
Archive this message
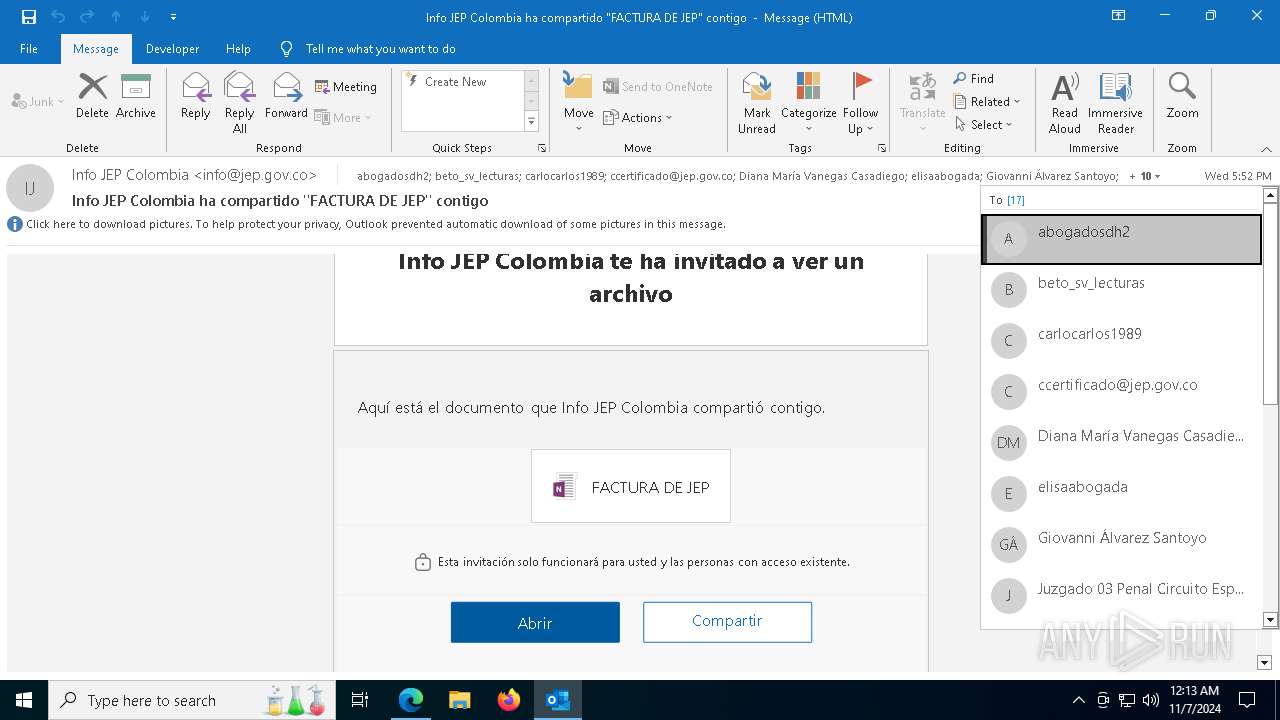pyautogui.click(x=136, y=97)
